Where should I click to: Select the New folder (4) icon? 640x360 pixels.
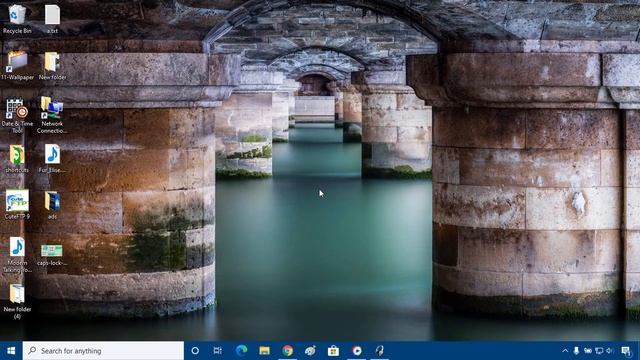pos(17,302)
